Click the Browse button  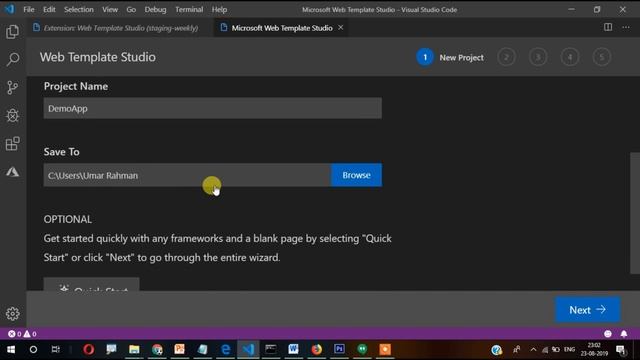click(x=356, y=175)
